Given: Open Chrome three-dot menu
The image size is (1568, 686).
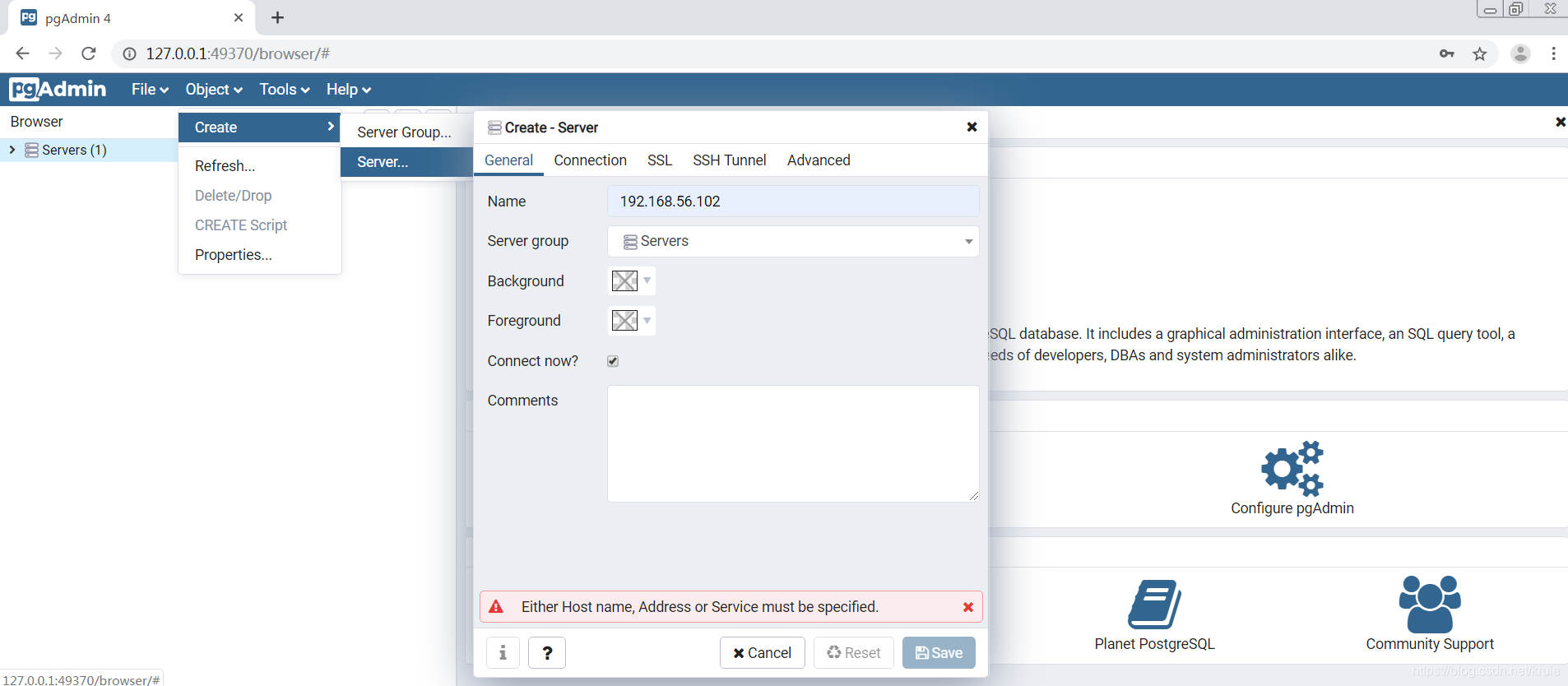Looking at the screenshot, I should pos(1553,53).
